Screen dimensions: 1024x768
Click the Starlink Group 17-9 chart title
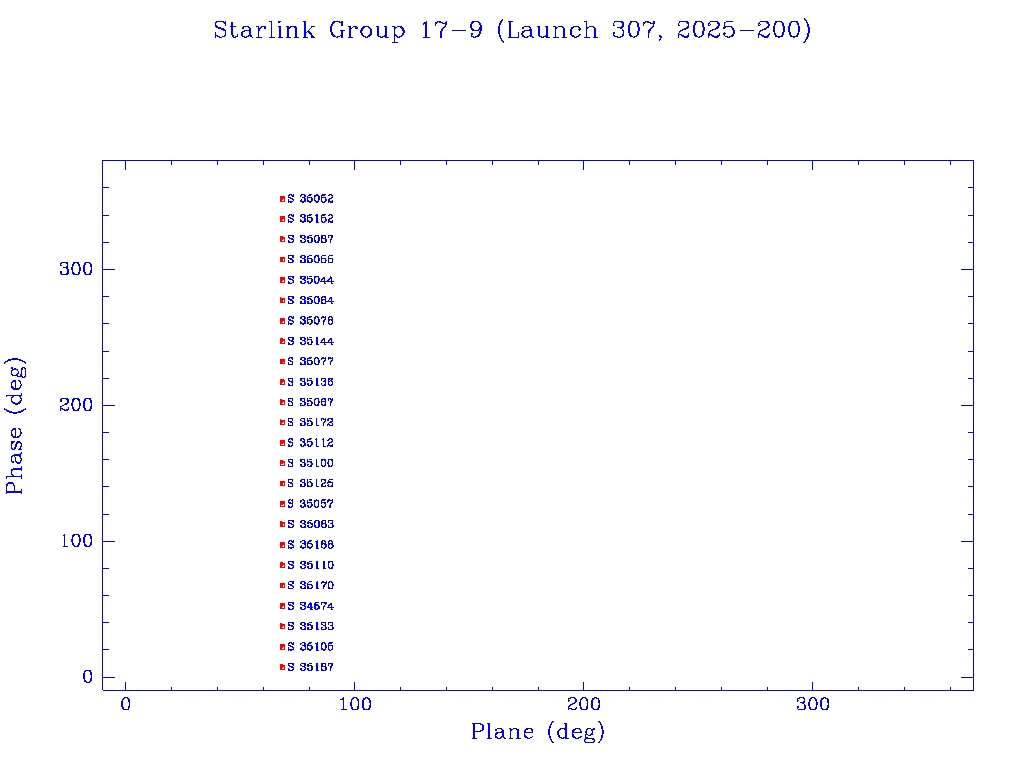coord(512,31)
